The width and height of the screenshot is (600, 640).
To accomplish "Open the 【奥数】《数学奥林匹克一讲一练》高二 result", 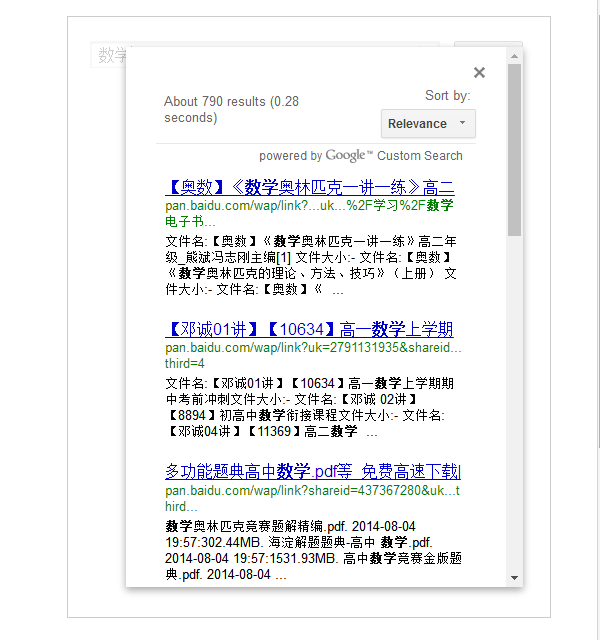I will click(310, 187).
